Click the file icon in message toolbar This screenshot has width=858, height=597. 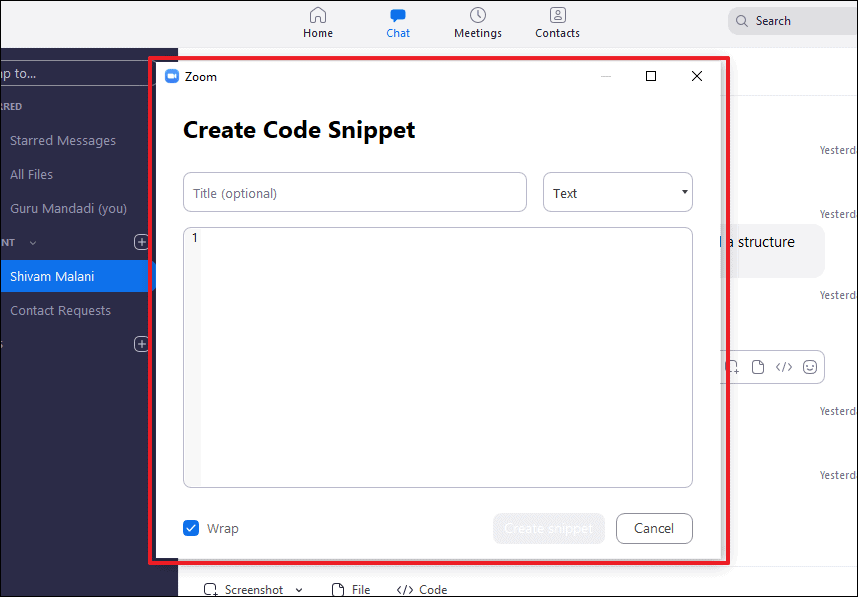click(758, 367)
